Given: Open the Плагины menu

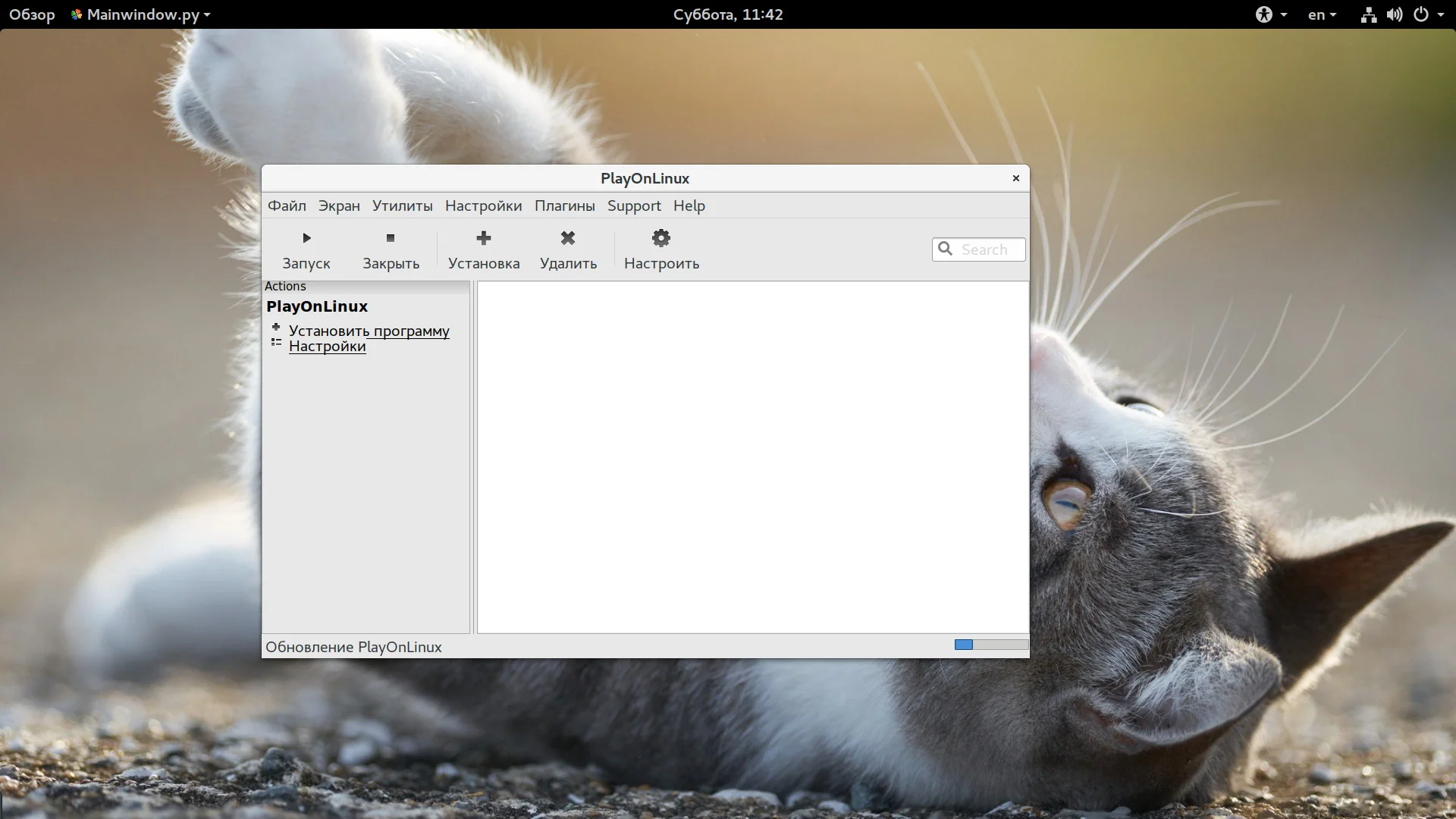Looking at the screenshot, I should pos(564,206).
